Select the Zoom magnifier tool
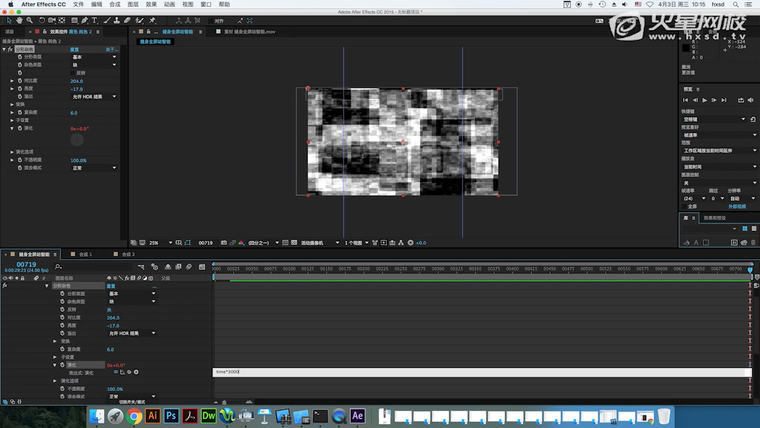Viewport: 760px width, 428px height. 29,20
